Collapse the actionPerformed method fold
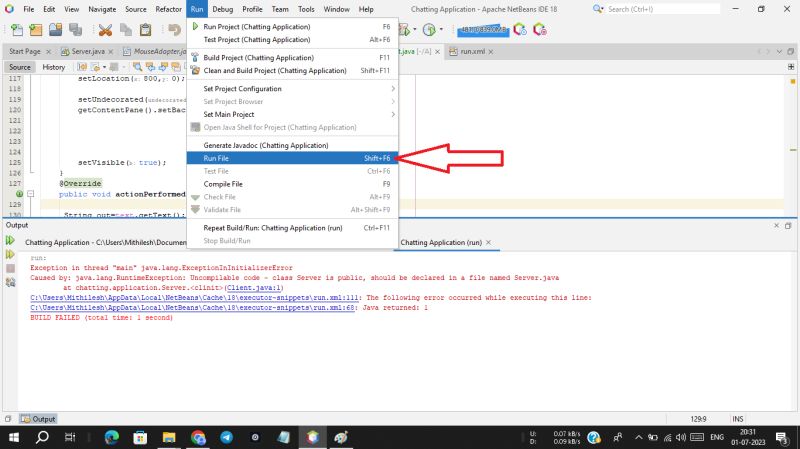This screenshot has height=449, width=800. [31, 194]
